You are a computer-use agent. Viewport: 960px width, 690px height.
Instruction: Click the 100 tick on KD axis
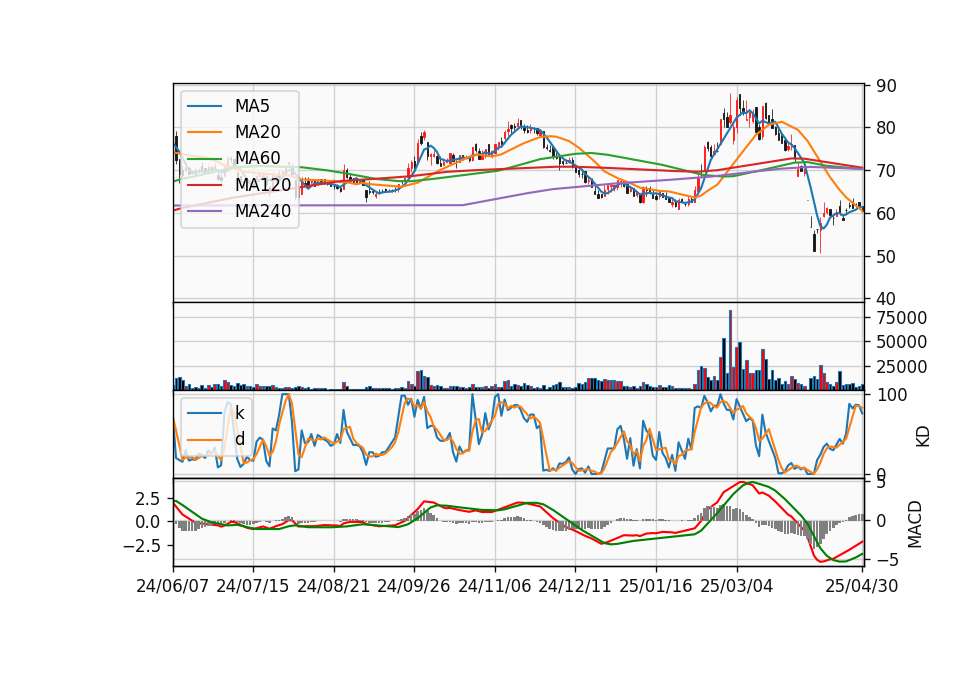tap(891, 395)
